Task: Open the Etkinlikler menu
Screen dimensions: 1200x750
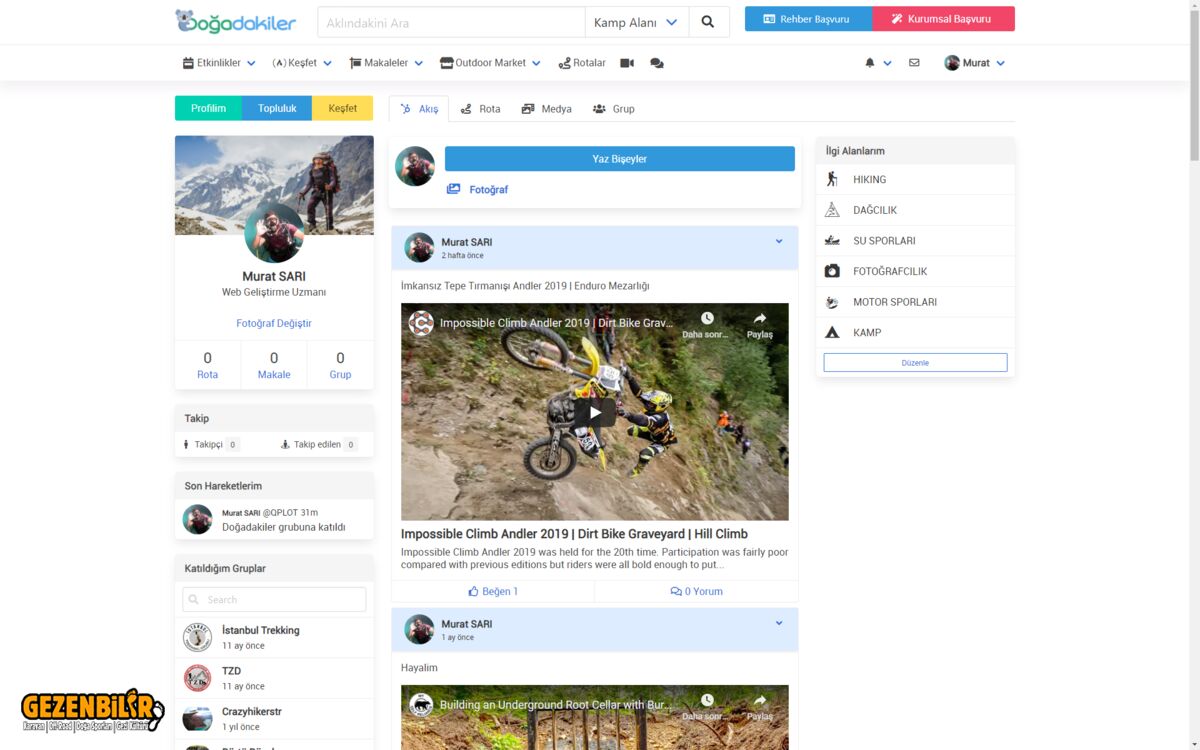Action: 219,63
